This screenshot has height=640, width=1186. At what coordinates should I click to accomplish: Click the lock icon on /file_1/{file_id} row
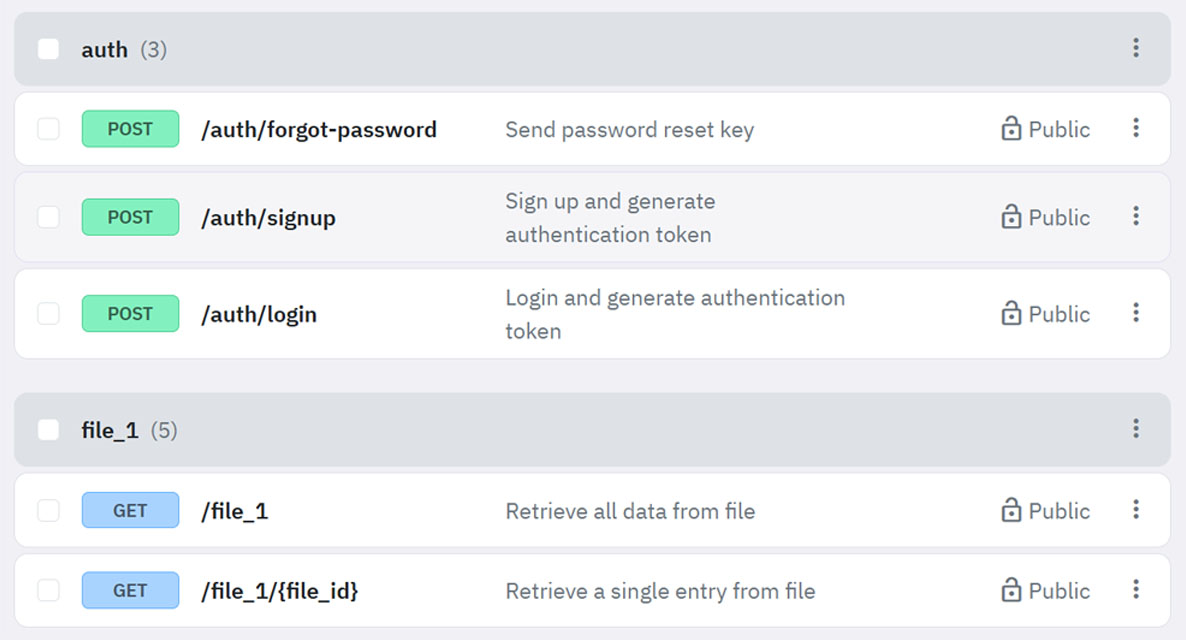pos(1010,590)
